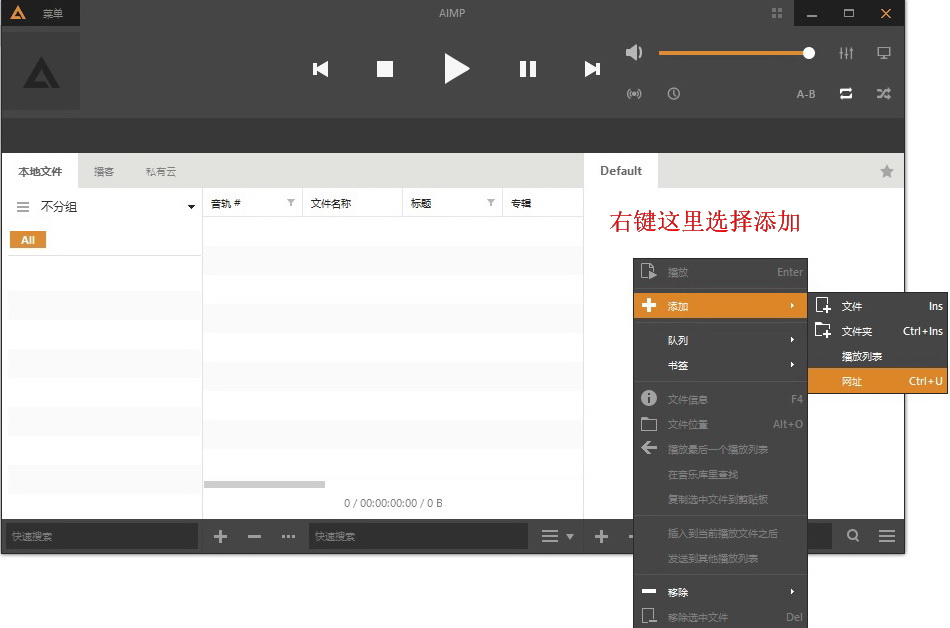Toggle mute with the speaker icon
This screenshot has height=628, width=950.
tap(634, 52)
